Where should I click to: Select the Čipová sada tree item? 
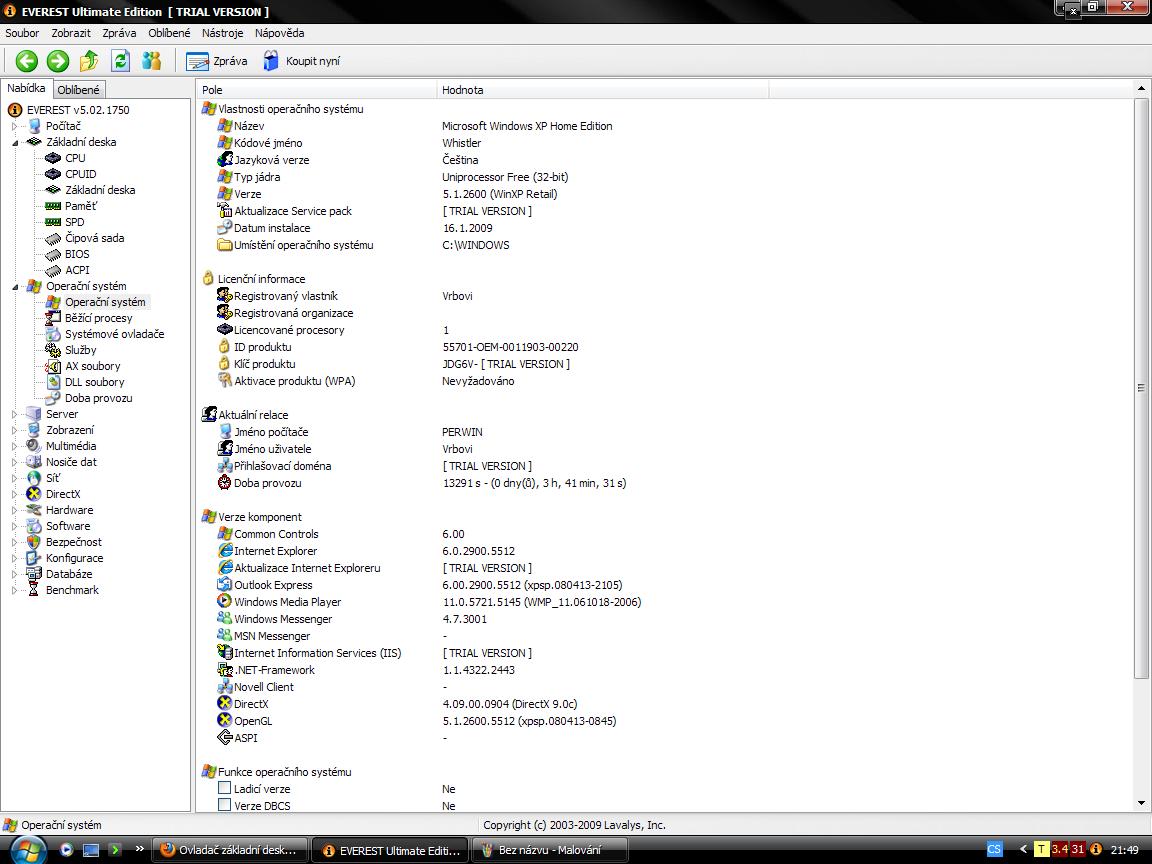click(x=94, y=238)
